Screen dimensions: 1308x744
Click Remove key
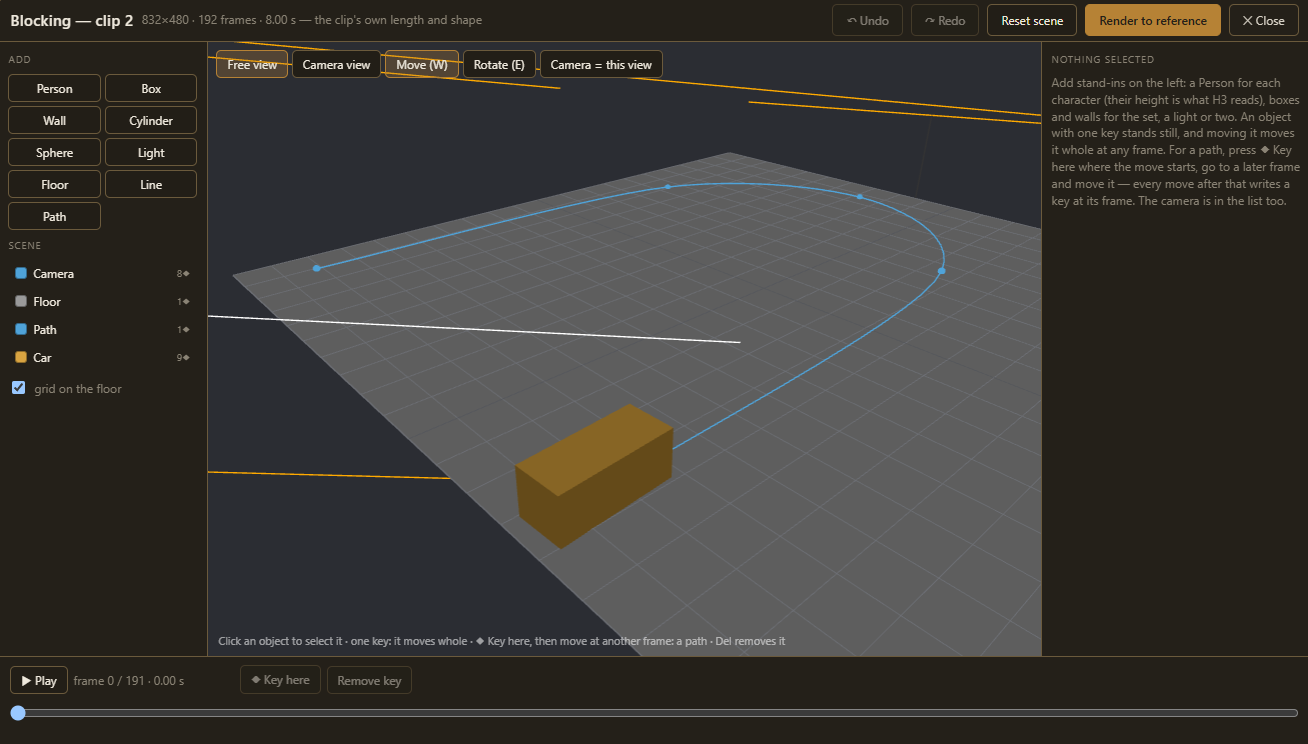click(369, 680)
